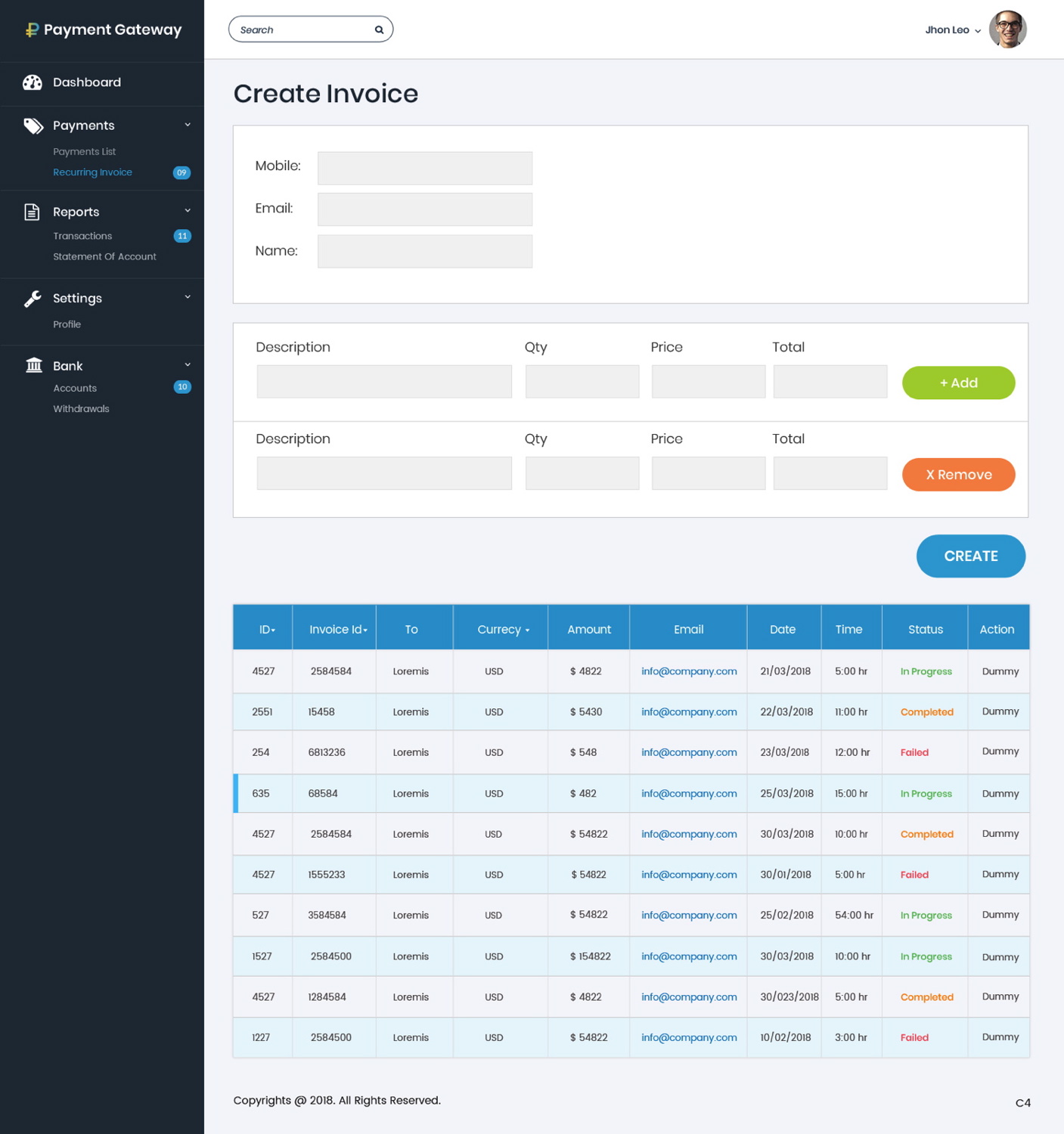The image size is (1064, 1134).
Task: Open Recurring Invoice in the sidebar
Action: 92,172
